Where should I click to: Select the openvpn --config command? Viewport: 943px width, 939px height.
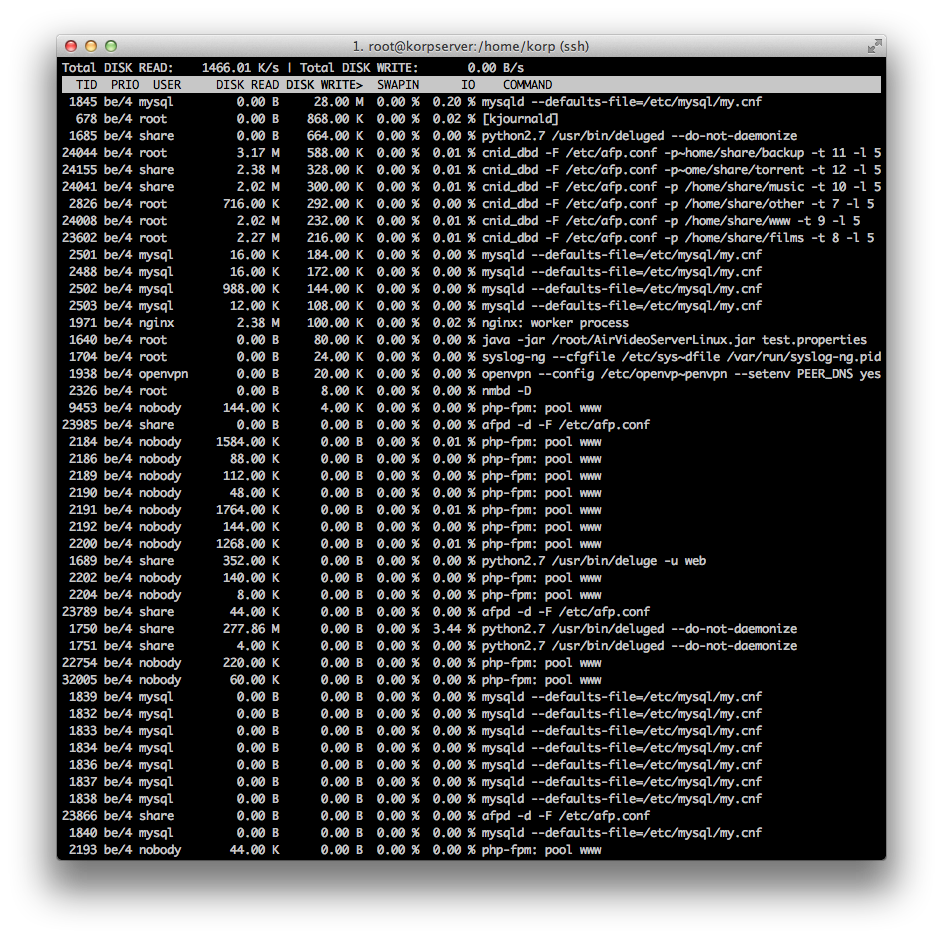tap(681, 374)
